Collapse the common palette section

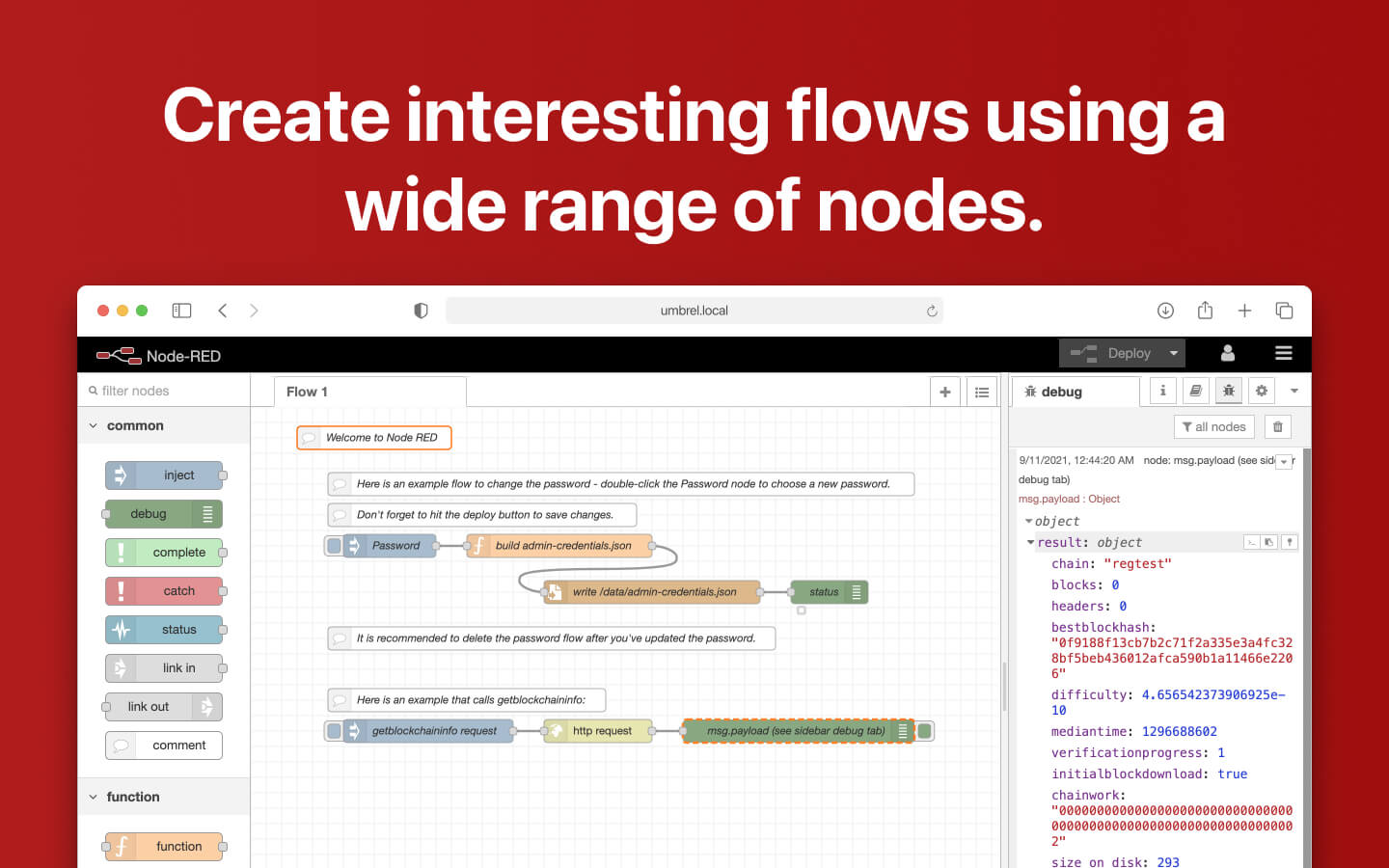point(94,425)
